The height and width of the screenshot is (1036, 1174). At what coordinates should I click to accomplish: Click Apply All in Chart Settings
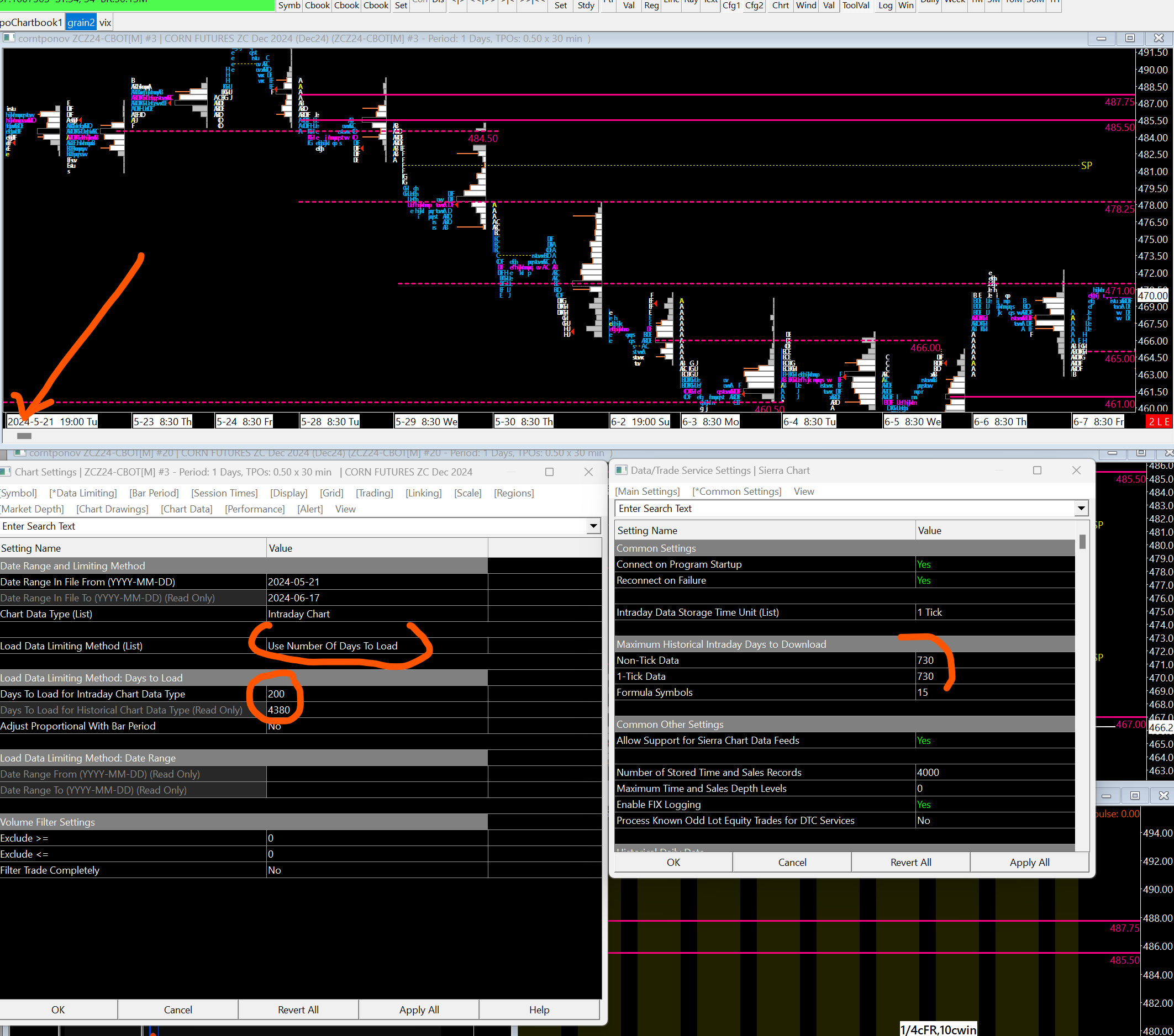tap(419, 1009)
